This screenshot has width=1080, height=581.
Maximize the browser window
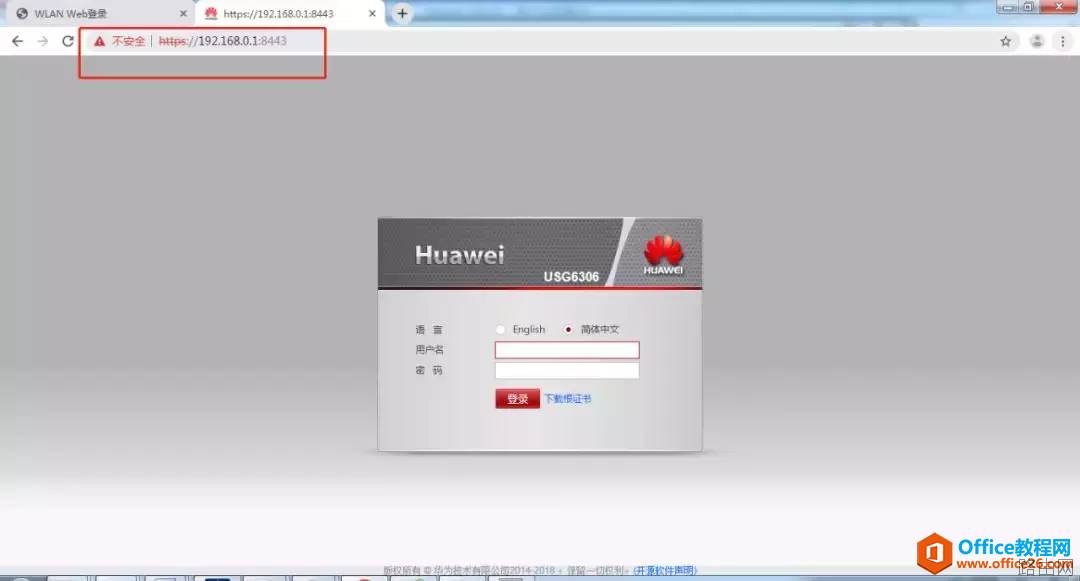click(1028, 7)
